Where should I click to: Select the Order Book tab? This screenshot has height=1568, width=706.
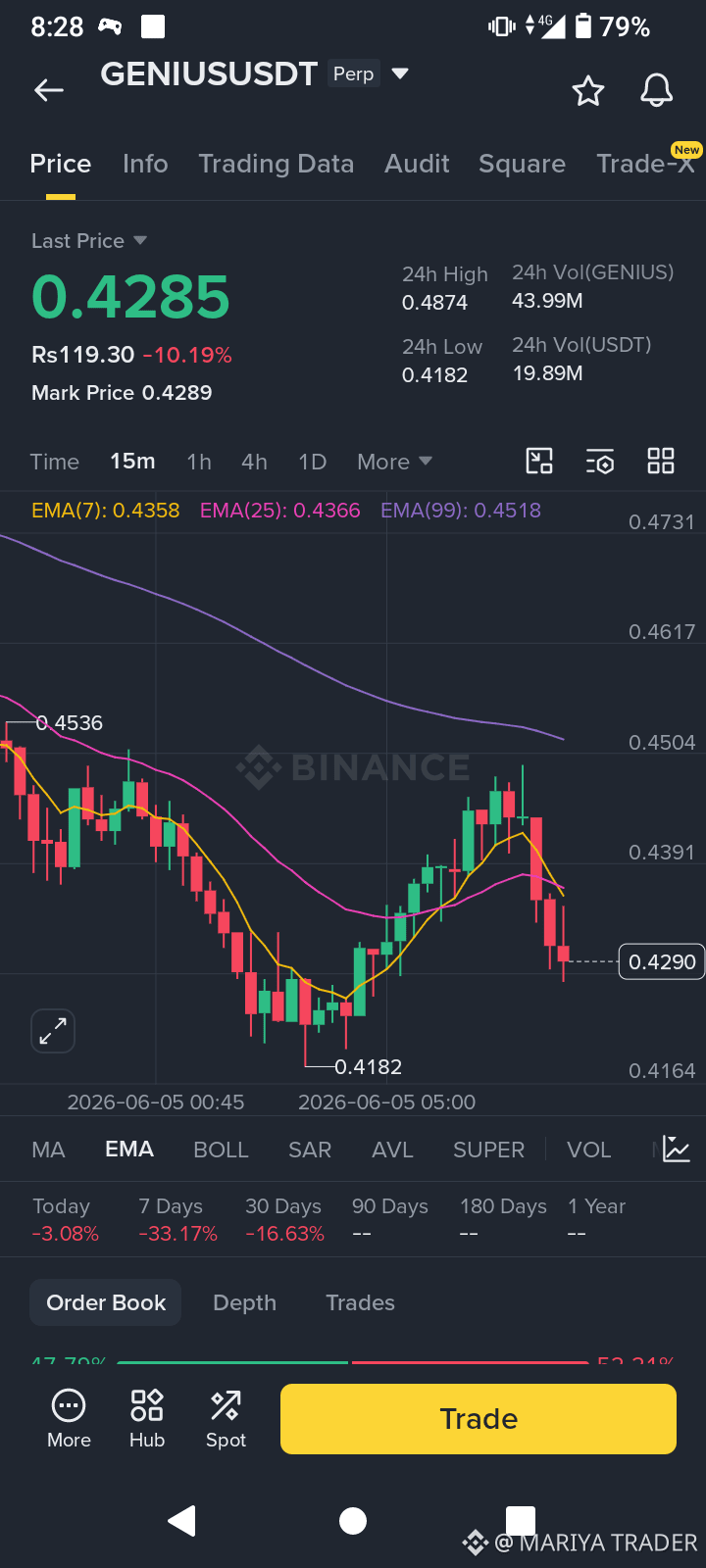point(106,1302)
